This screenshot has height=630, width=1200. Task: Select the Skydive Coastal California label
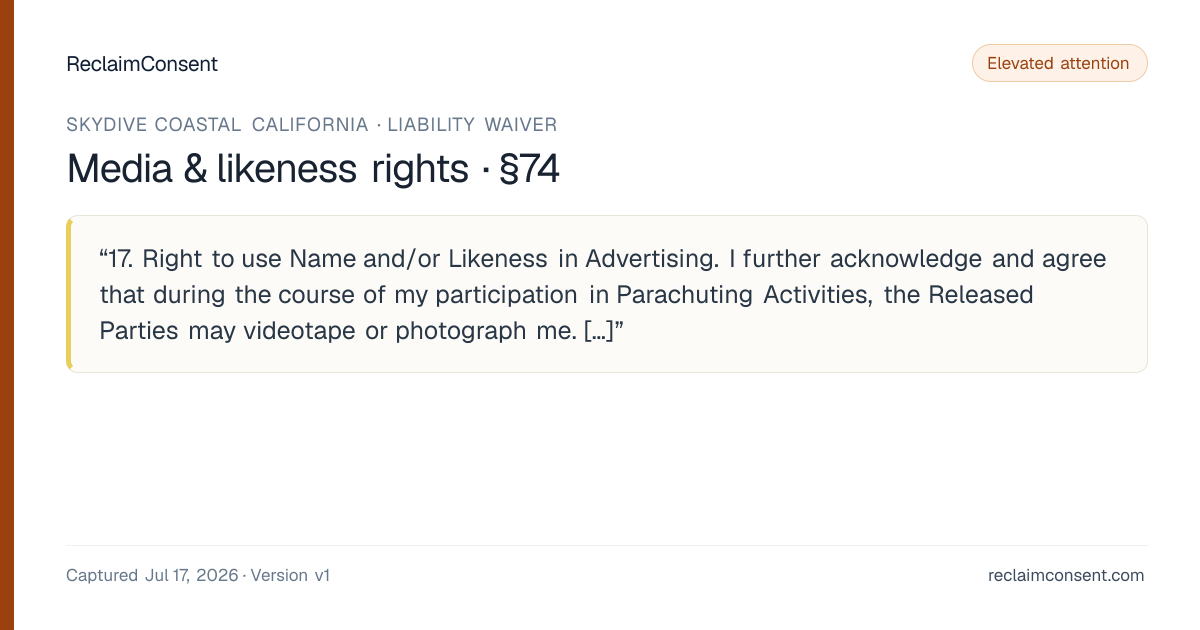[217, 125]
